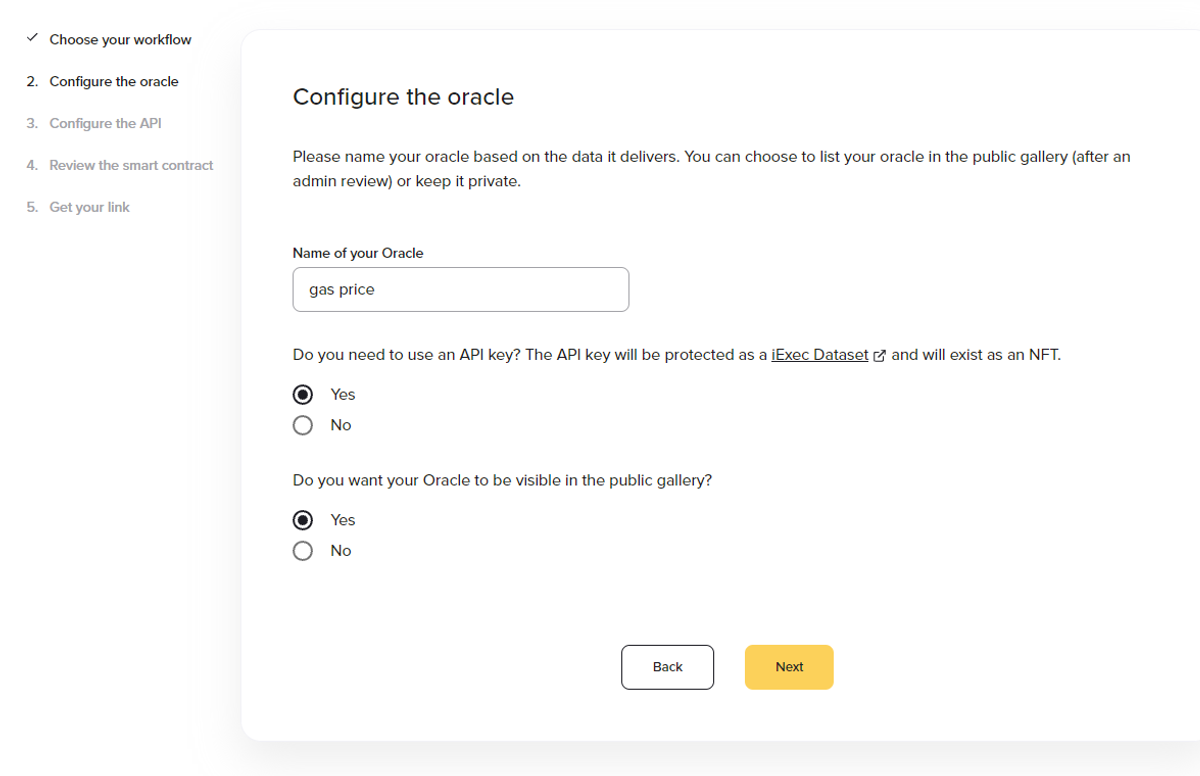Open the external link icon after iExec Dataset
This screenshot has height=776, width=1200.
coord(880,355)
